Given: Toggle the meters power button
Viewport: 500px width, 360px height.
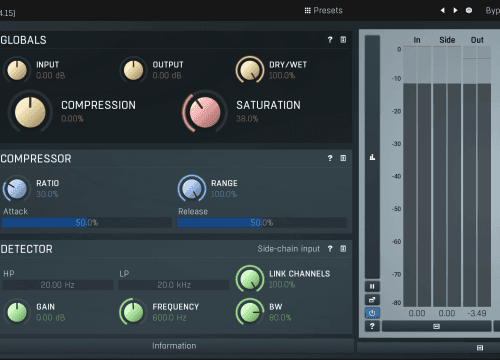Looking at the screenshot, I should [x=372, y=313].
